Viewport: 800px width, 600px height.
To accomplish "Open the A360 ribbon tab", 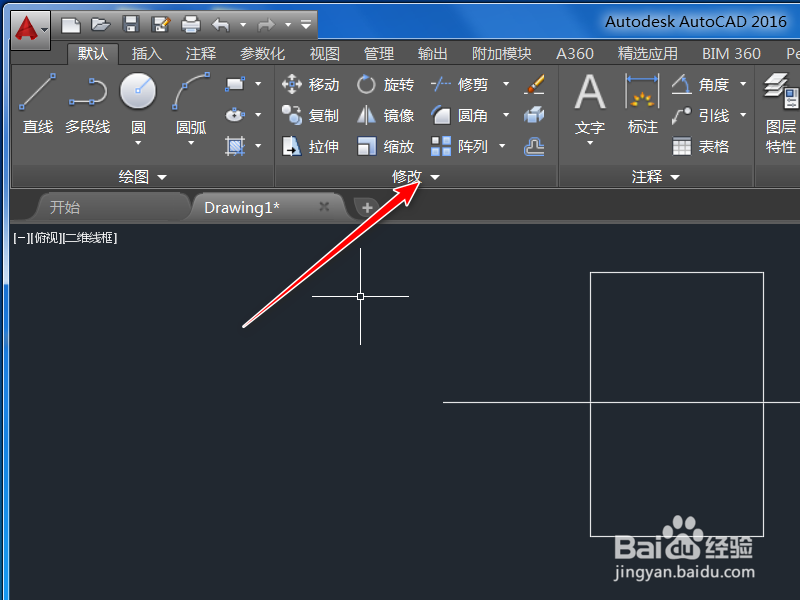I will pos(575,54).
